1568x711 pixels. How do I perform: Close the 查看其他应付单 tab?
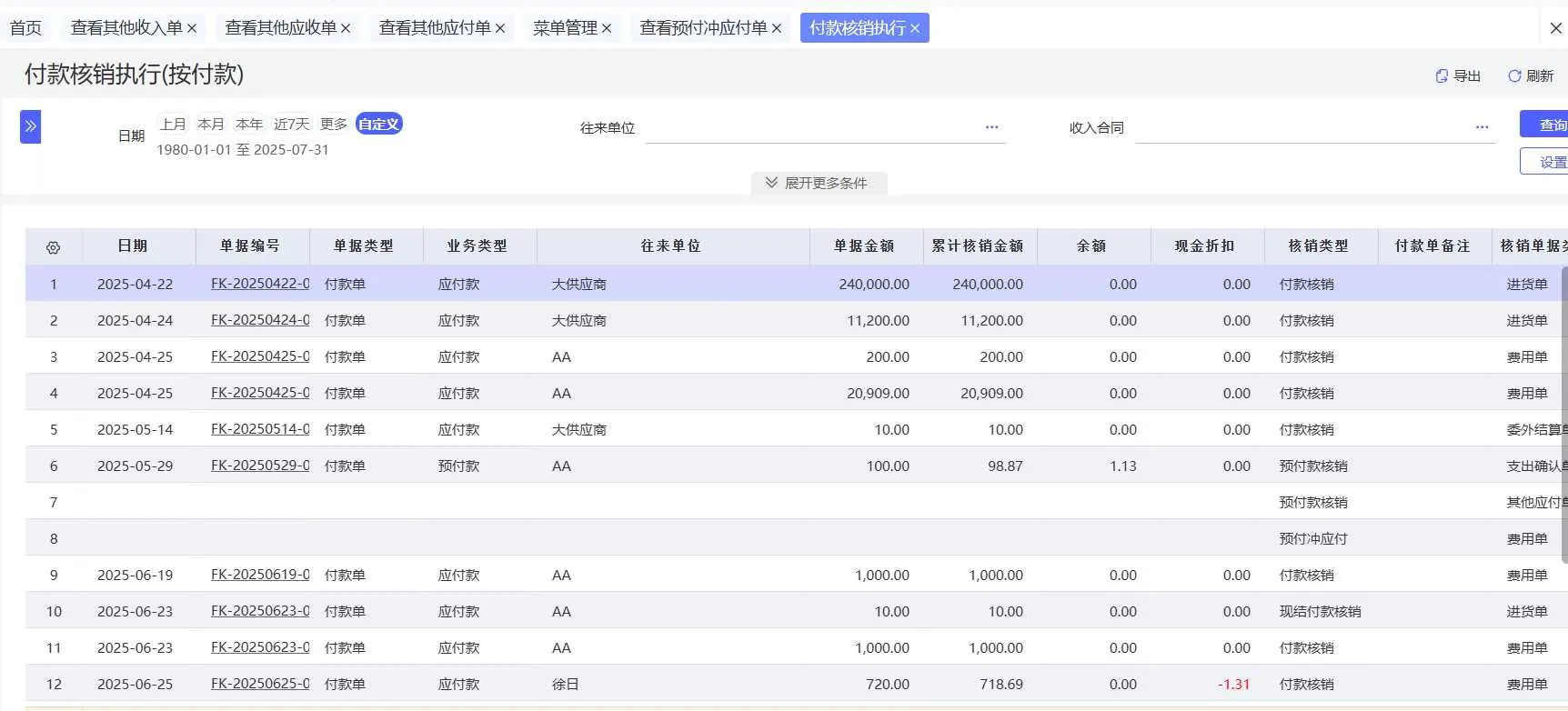[x=500, y=28]
